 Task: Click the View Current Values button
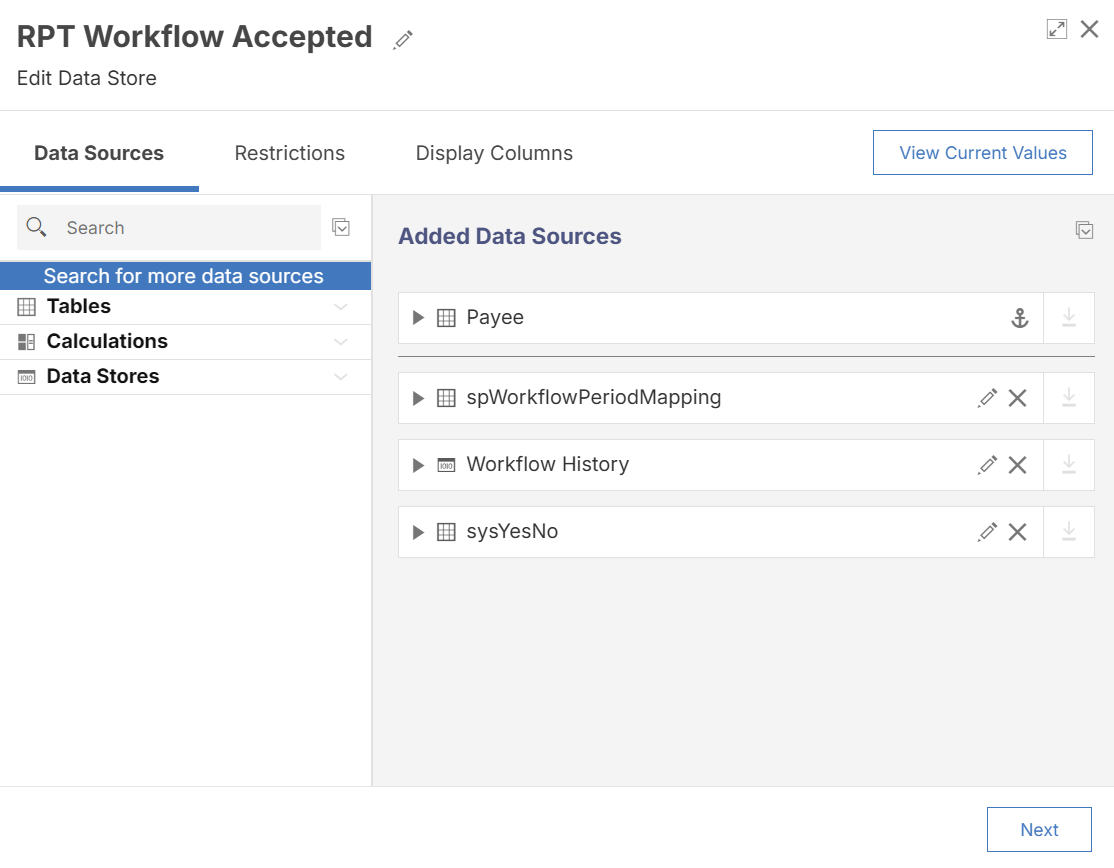click(982, 153)
